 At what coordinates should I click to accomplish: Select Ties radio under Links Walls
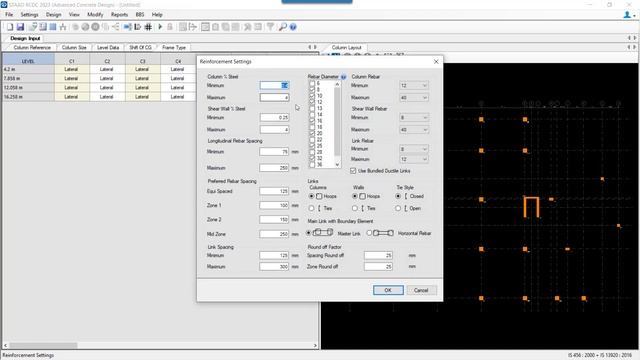(355, 208)
